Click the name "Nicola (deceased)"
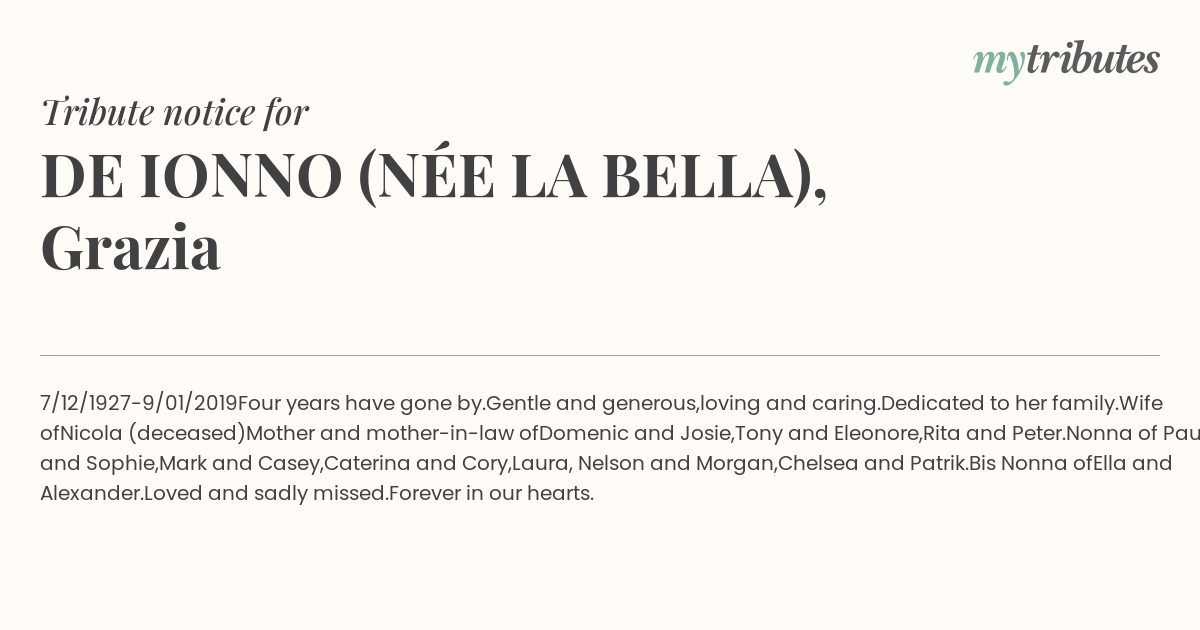Viewport: 1200px width, 630px height. [153, 433]
